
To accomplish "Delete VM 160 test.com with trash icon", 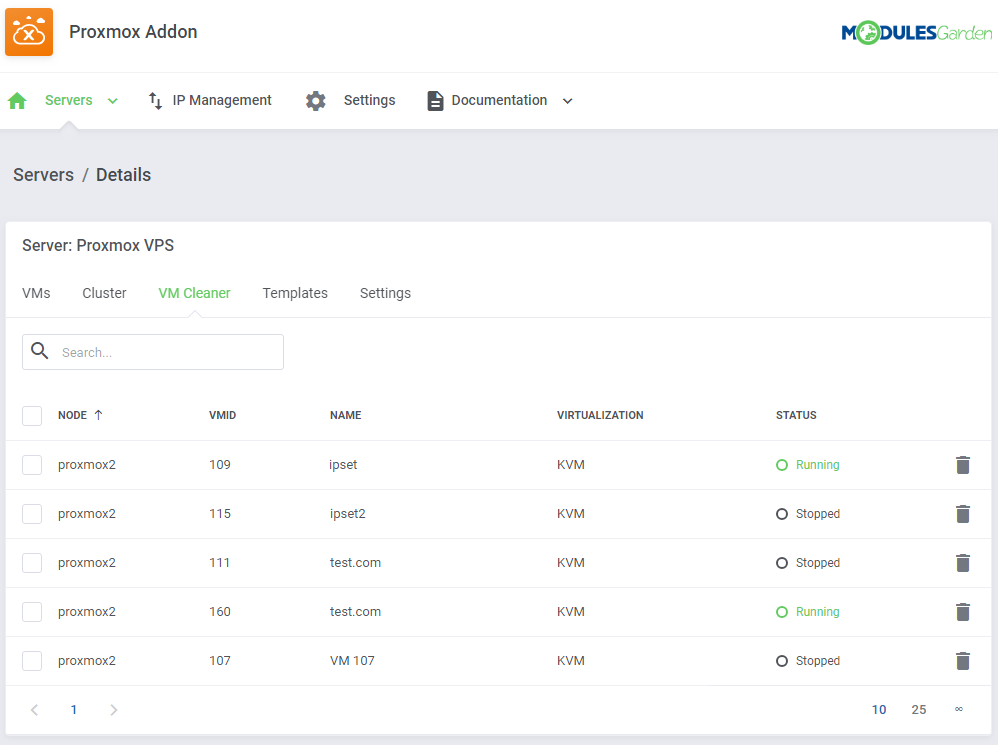I will tap(962, 612).
